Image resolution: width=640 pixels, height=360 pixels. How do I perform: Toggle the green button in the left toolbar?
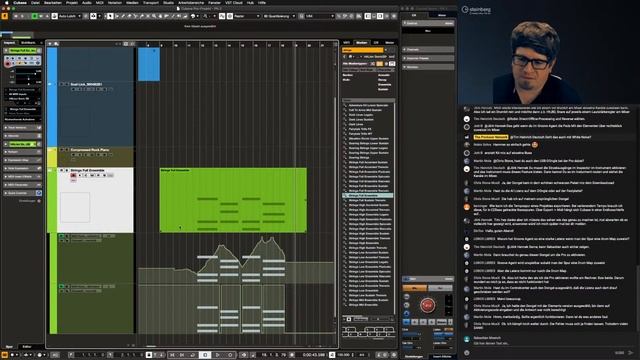tap(35, 16)
